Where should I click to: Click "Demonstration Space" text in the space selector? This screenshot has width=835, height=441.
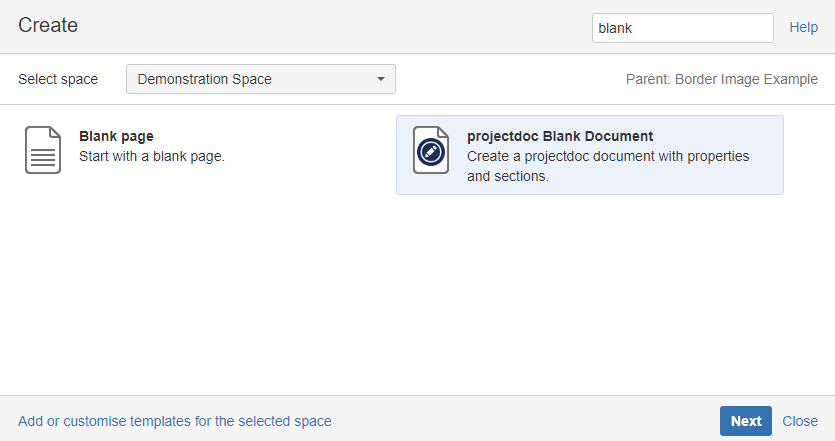point(204,79)
